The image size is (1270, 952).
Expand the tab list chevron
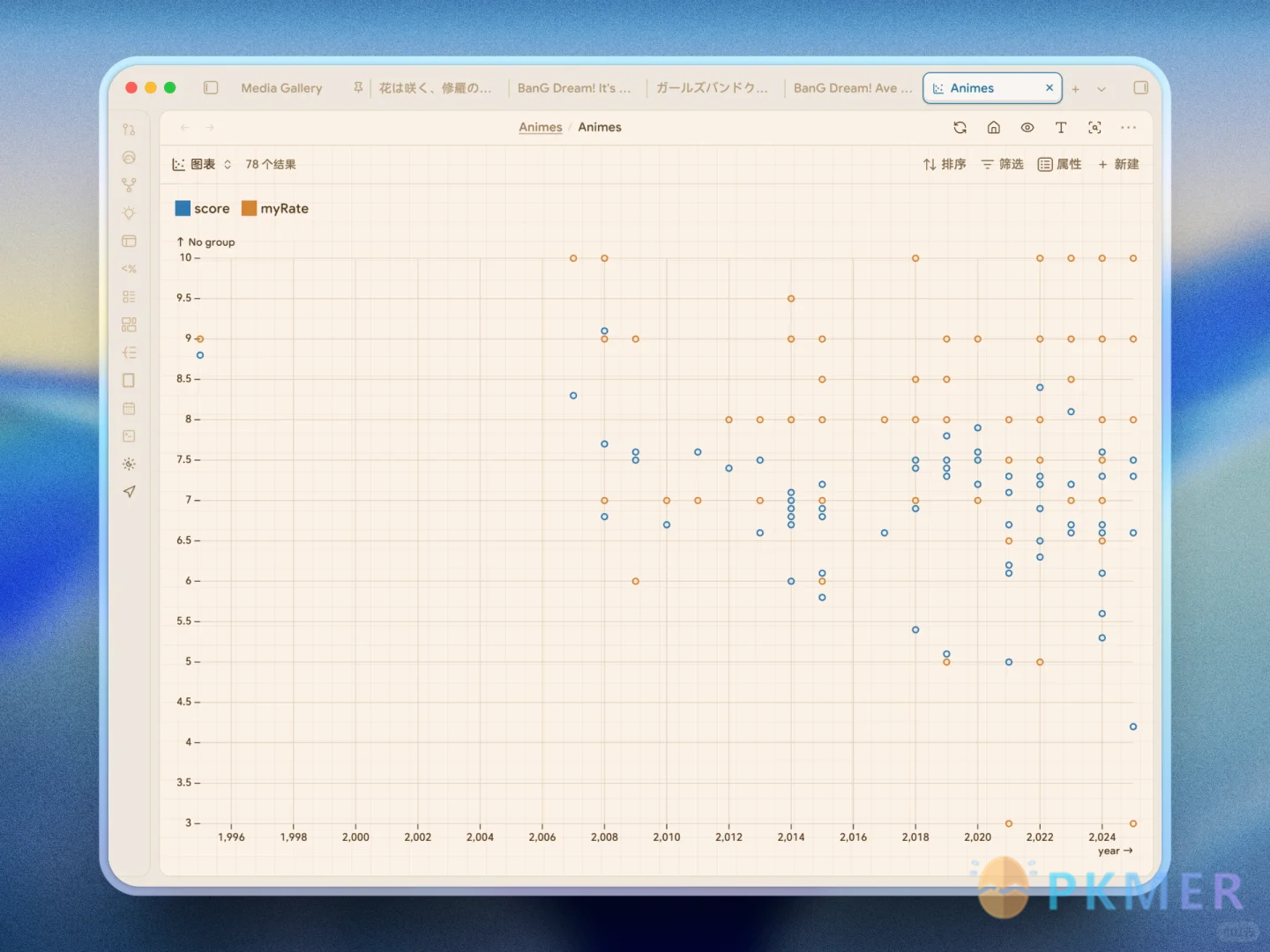pos(1102,89)
